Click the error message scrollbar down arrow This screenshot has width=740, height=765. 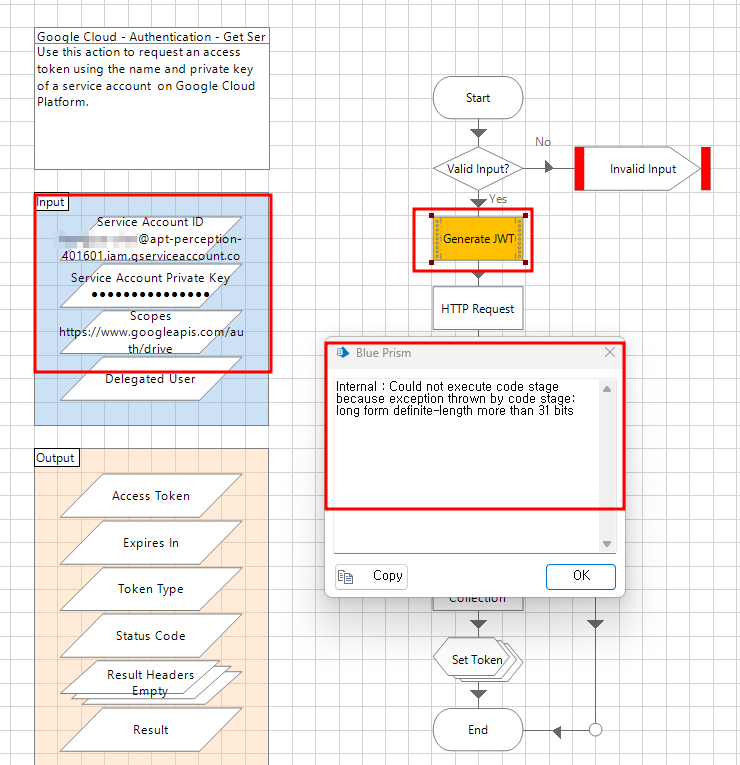(x=607, y=544)
